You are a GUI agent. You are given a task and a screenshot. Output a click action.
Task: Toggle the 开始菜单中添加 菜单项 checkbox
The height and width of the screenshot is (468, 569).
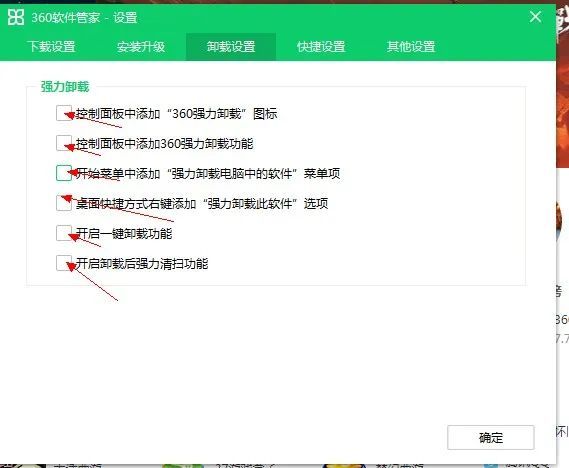(x=64, y=173)
